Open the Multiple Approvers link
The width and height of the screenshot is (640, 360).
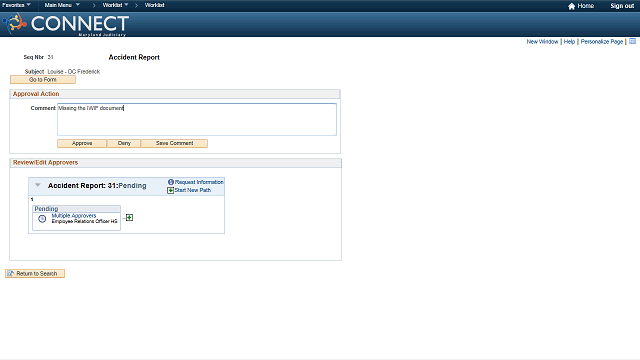pos(74,216)
